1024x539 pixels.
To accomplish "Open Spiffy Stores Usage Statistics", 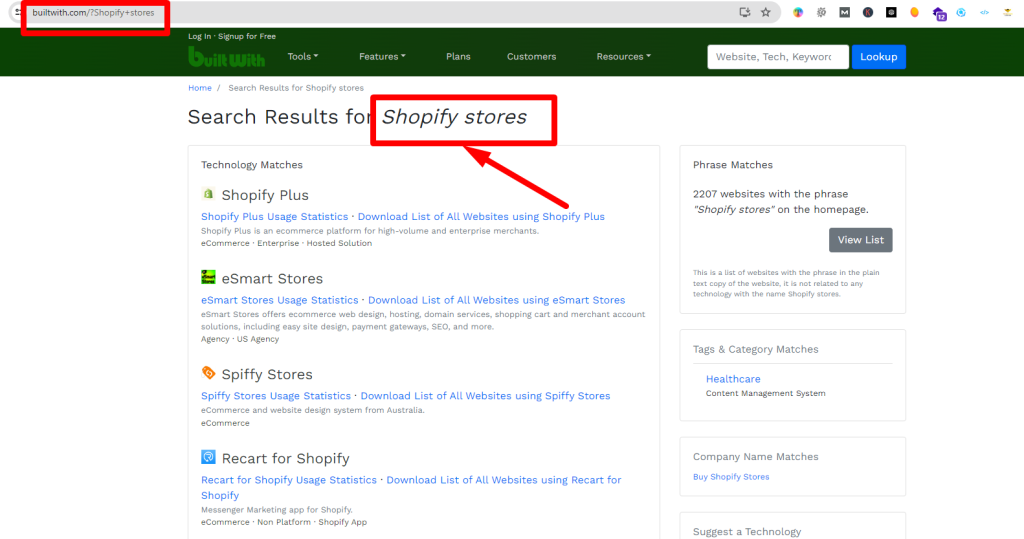I will tap(276, 396).
